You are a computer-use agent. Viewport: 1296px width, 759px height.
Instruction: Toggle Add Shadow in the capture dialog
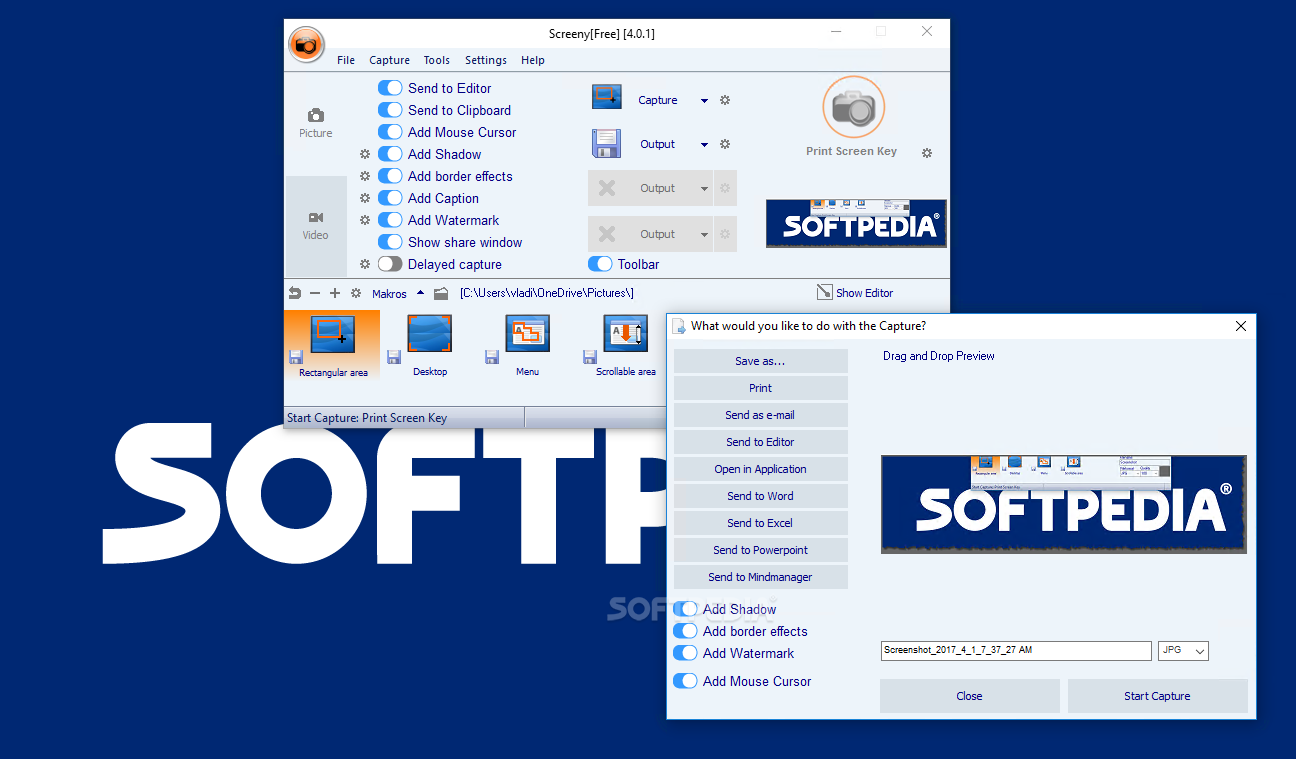685,609
